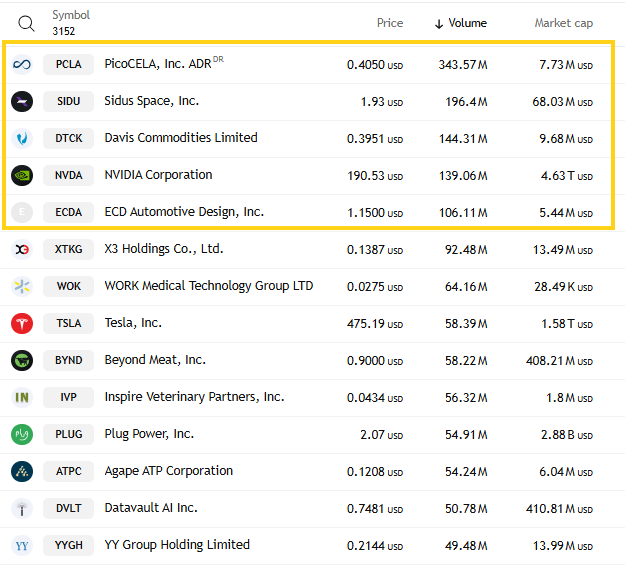Open the BYND ticker badge
Viewport: 625px width, 571px height.
point(69,360)
